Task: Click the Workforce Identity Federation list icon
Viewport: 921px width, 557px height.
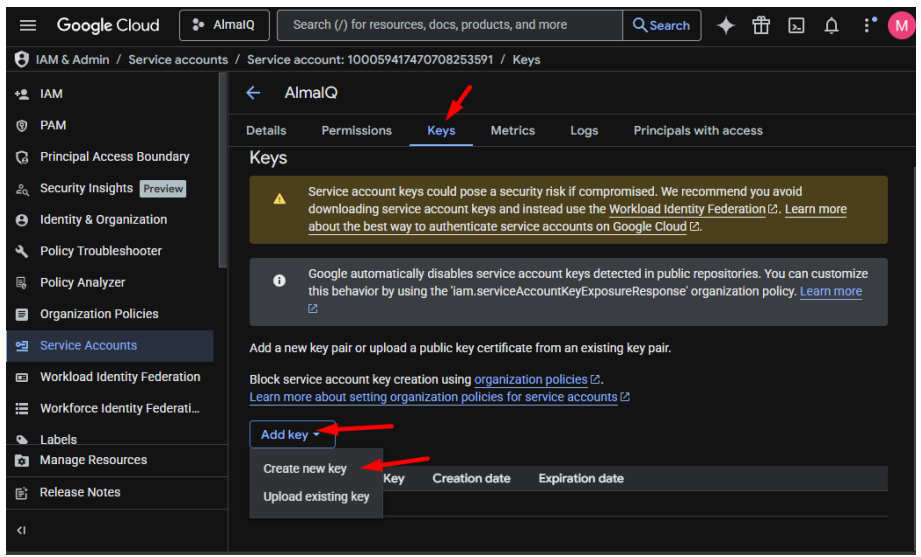Action: tap(22, 408)
